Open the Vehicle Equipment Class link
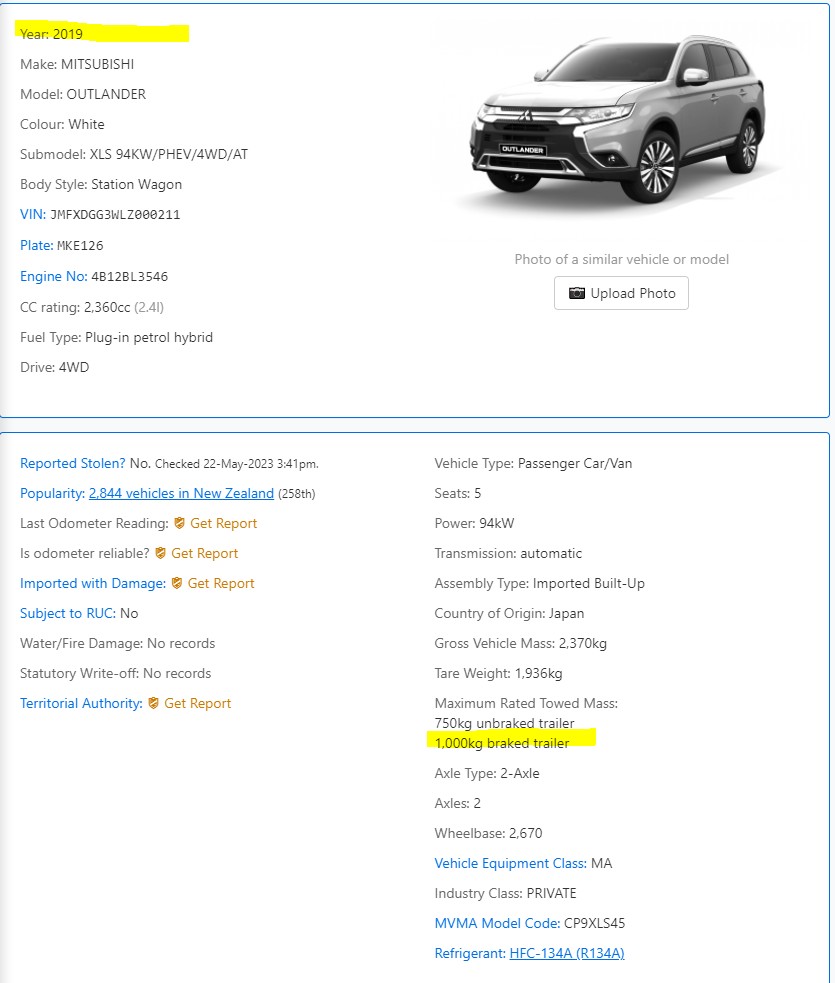835x983 pixels. [510, 863]
